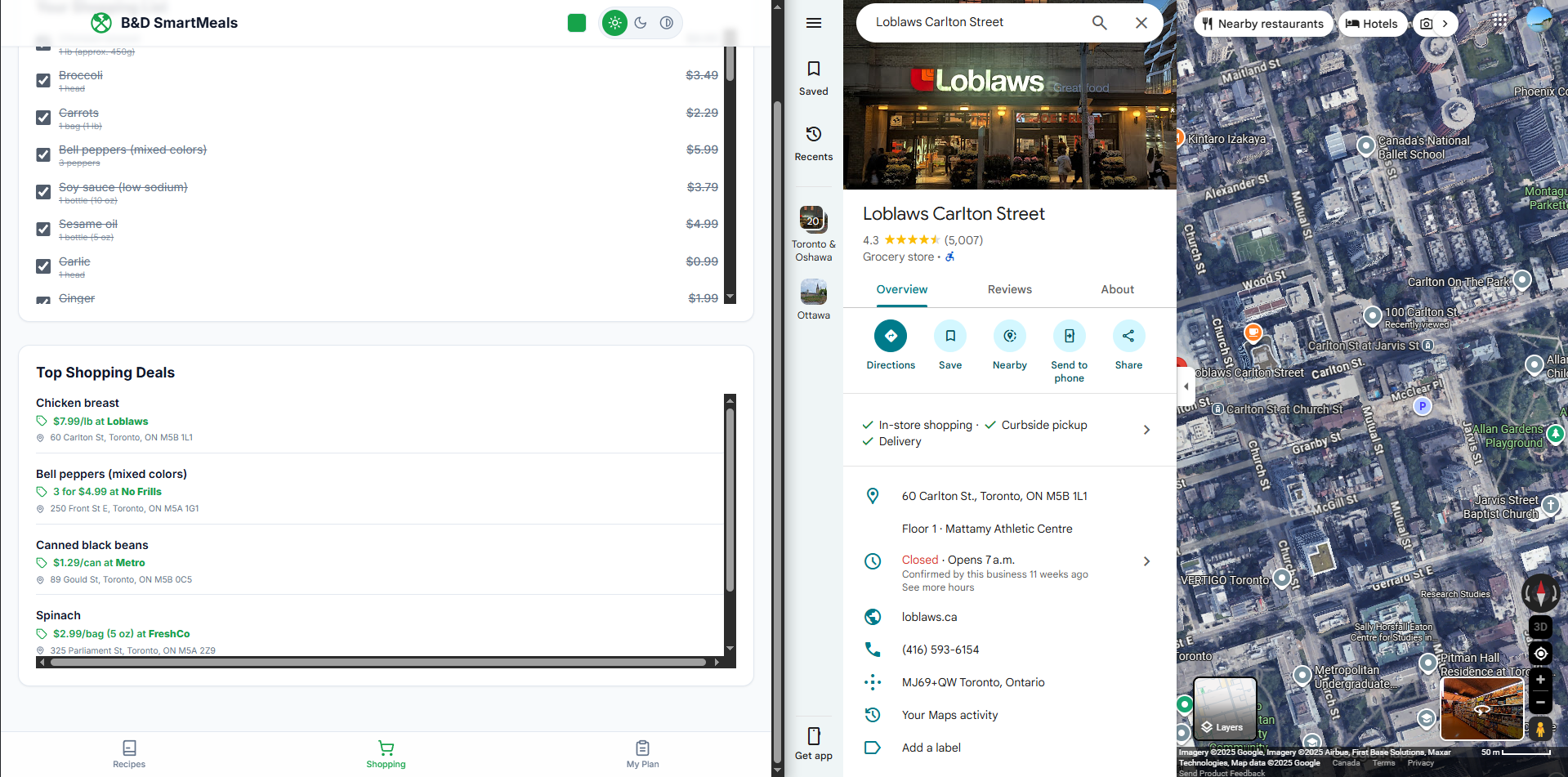
Task: Expand the opening hours chevron
Action: (1147, 561)
